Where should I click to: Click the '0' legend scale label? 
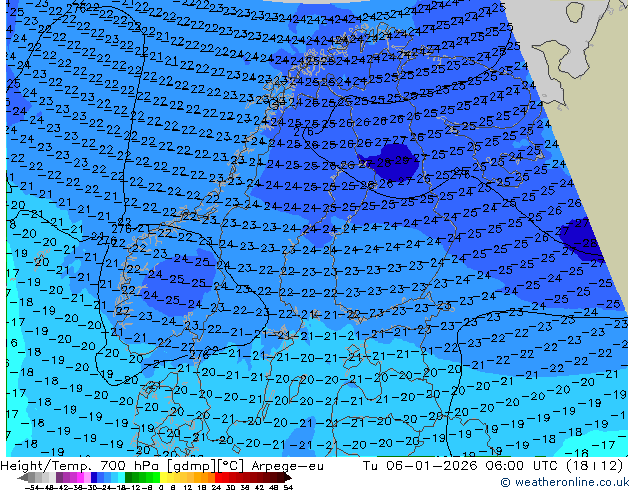pos(161,487)
